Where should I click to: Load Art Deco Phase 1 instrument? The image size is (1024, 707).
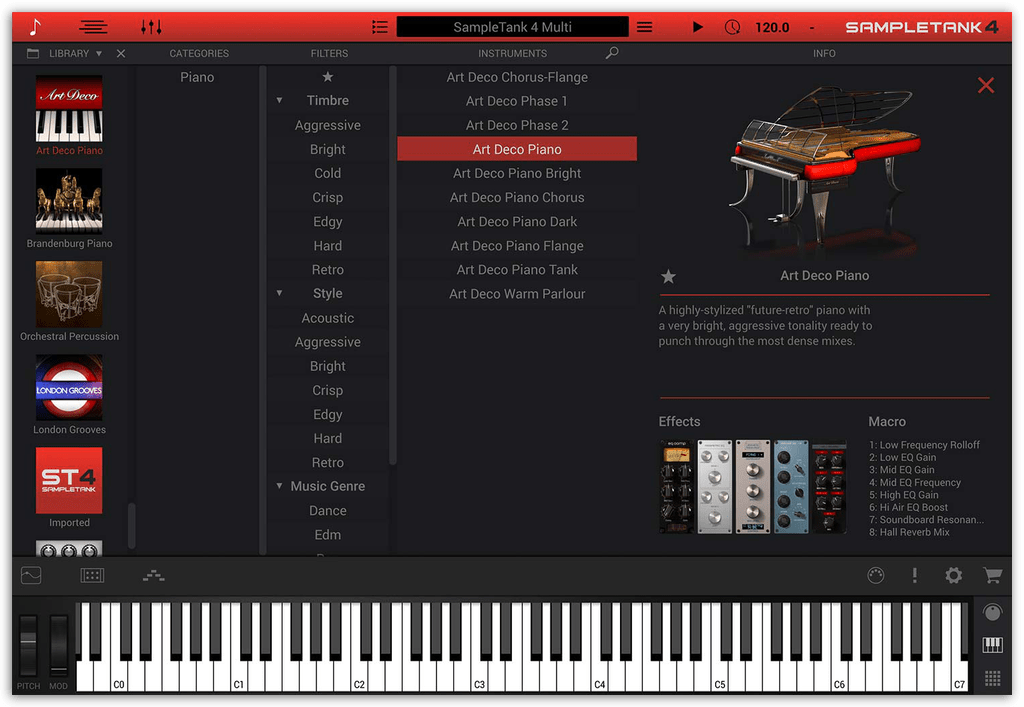click(x=517, y=101)
